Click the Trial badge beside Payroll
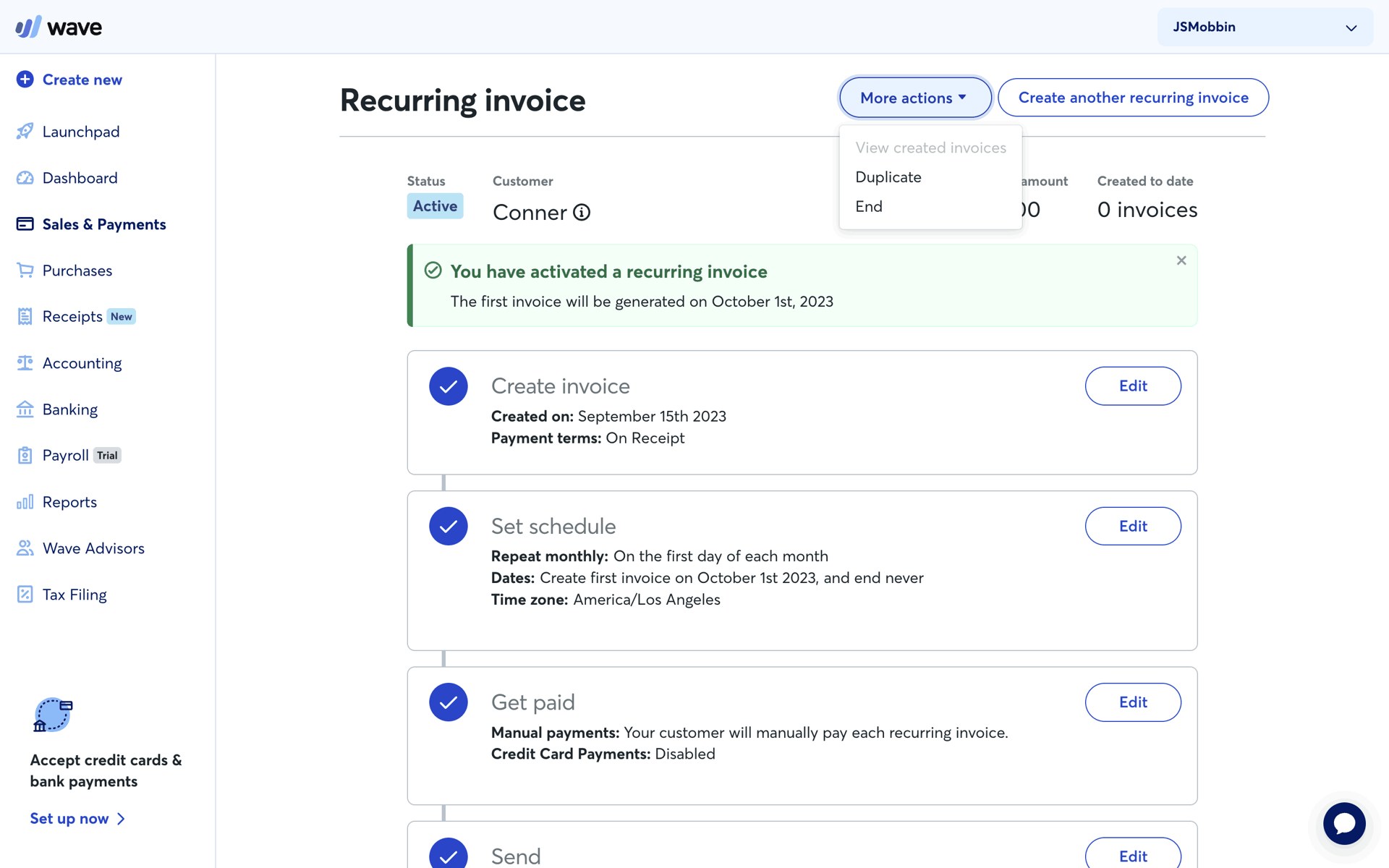1389x868 pixels. [x=107, y=456]
